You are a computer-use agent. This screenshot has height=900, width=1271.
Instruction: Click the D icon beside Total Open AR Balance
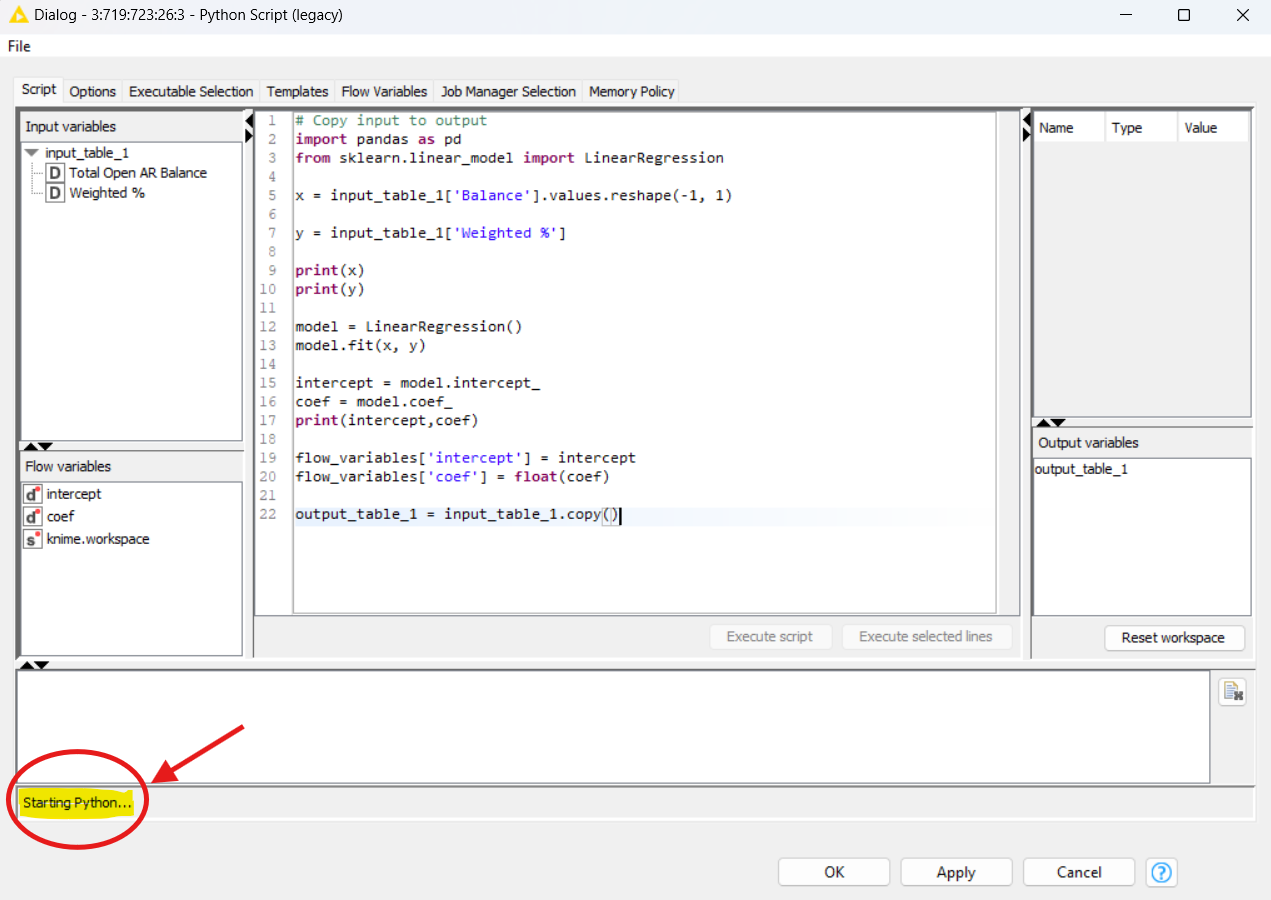(x=56, y=173)
